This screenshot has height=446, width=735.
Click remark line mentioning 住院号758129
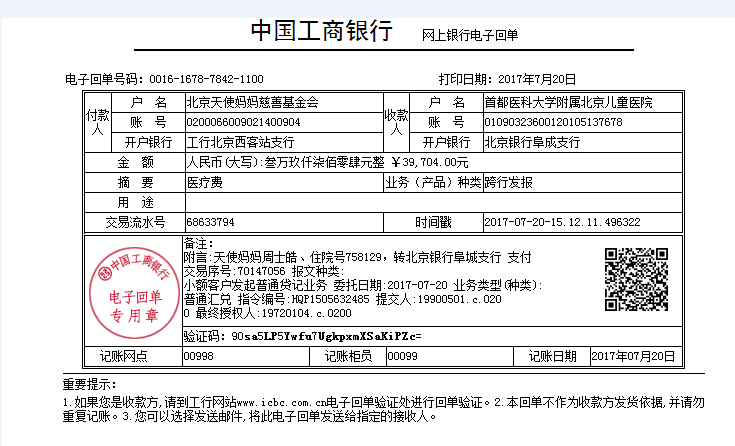[x=358, y=257]
